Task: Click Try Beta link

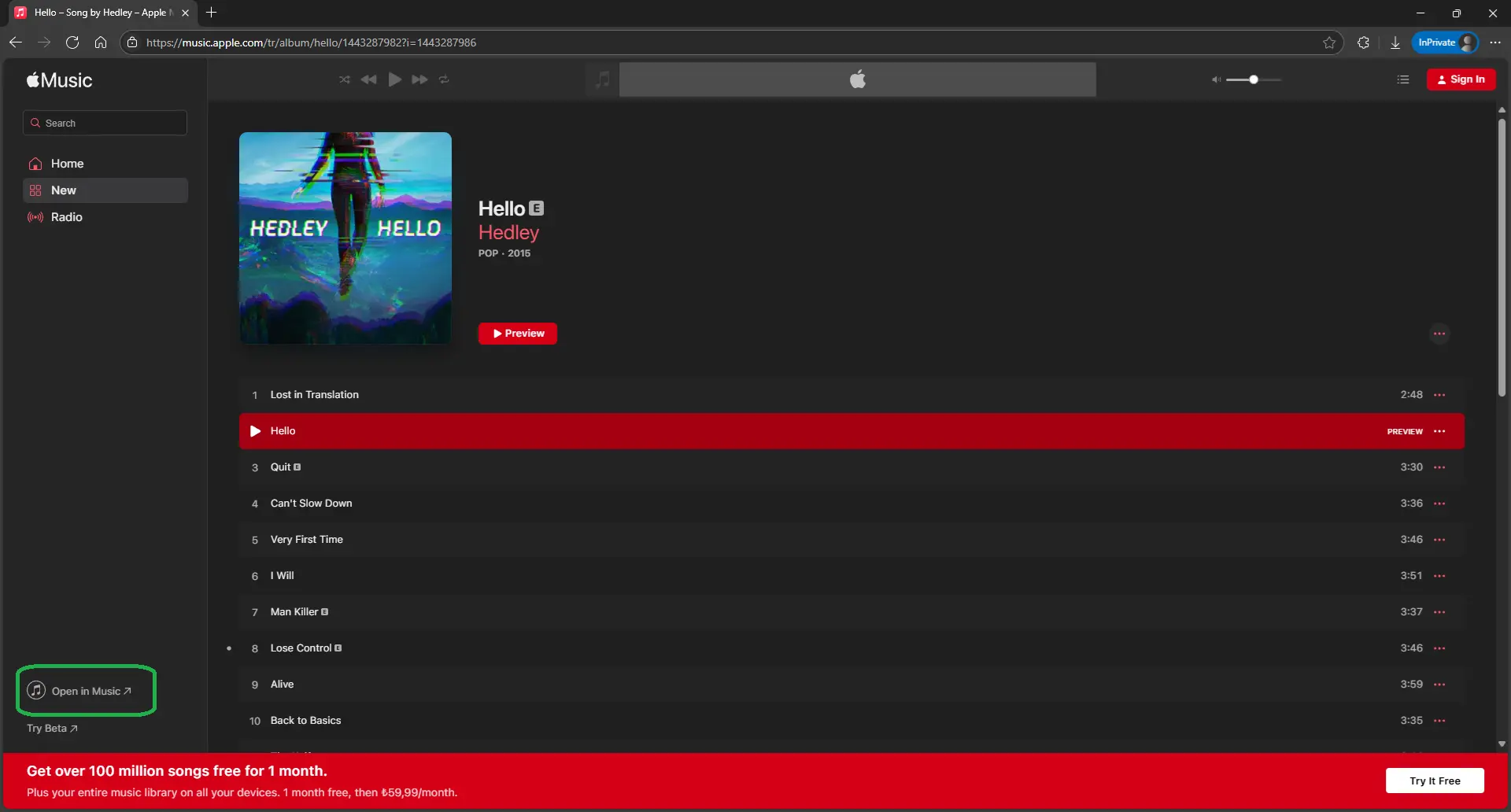Action: (x=52, y=729)
